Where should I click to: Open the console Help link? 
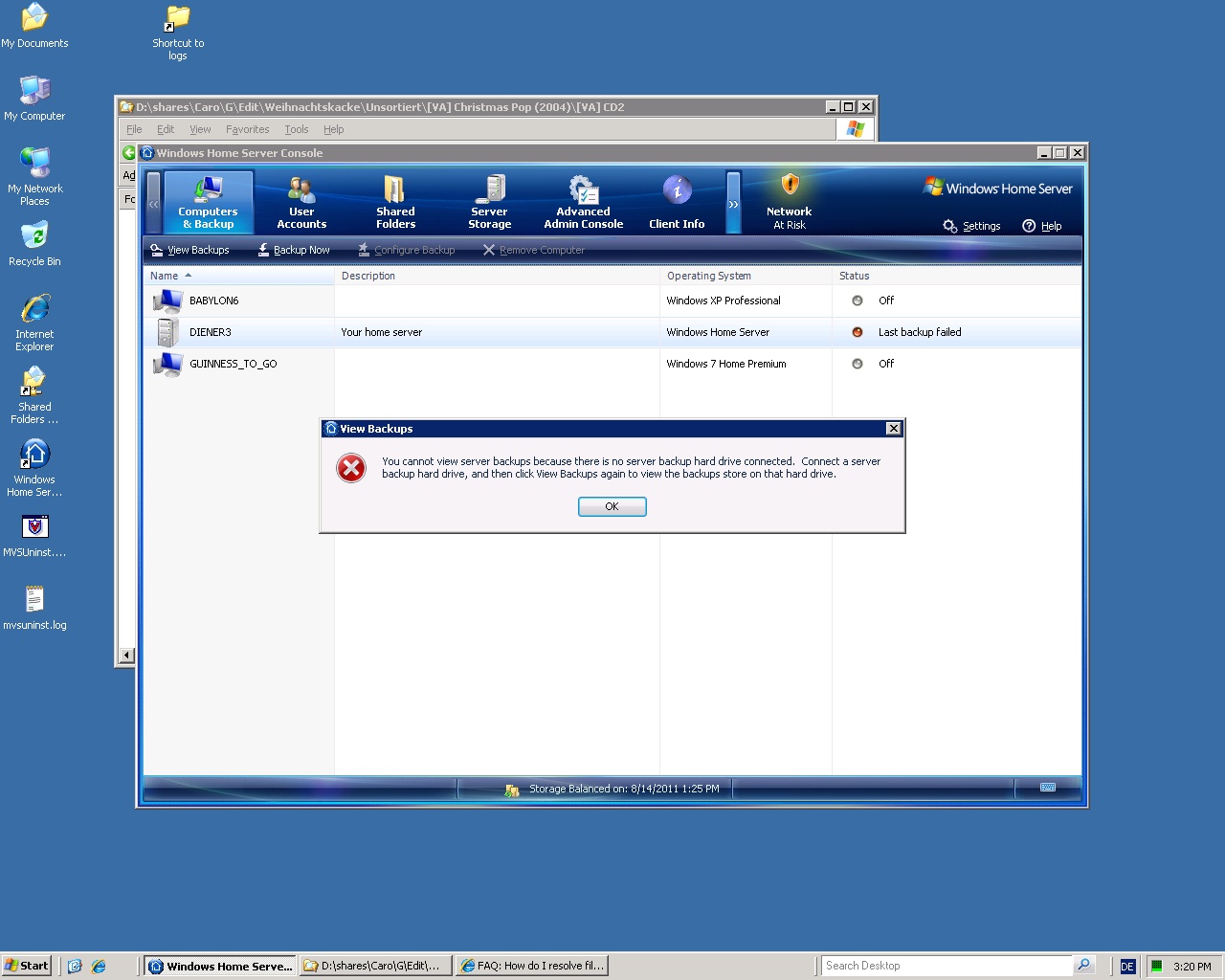click(x=1042, y=226)
